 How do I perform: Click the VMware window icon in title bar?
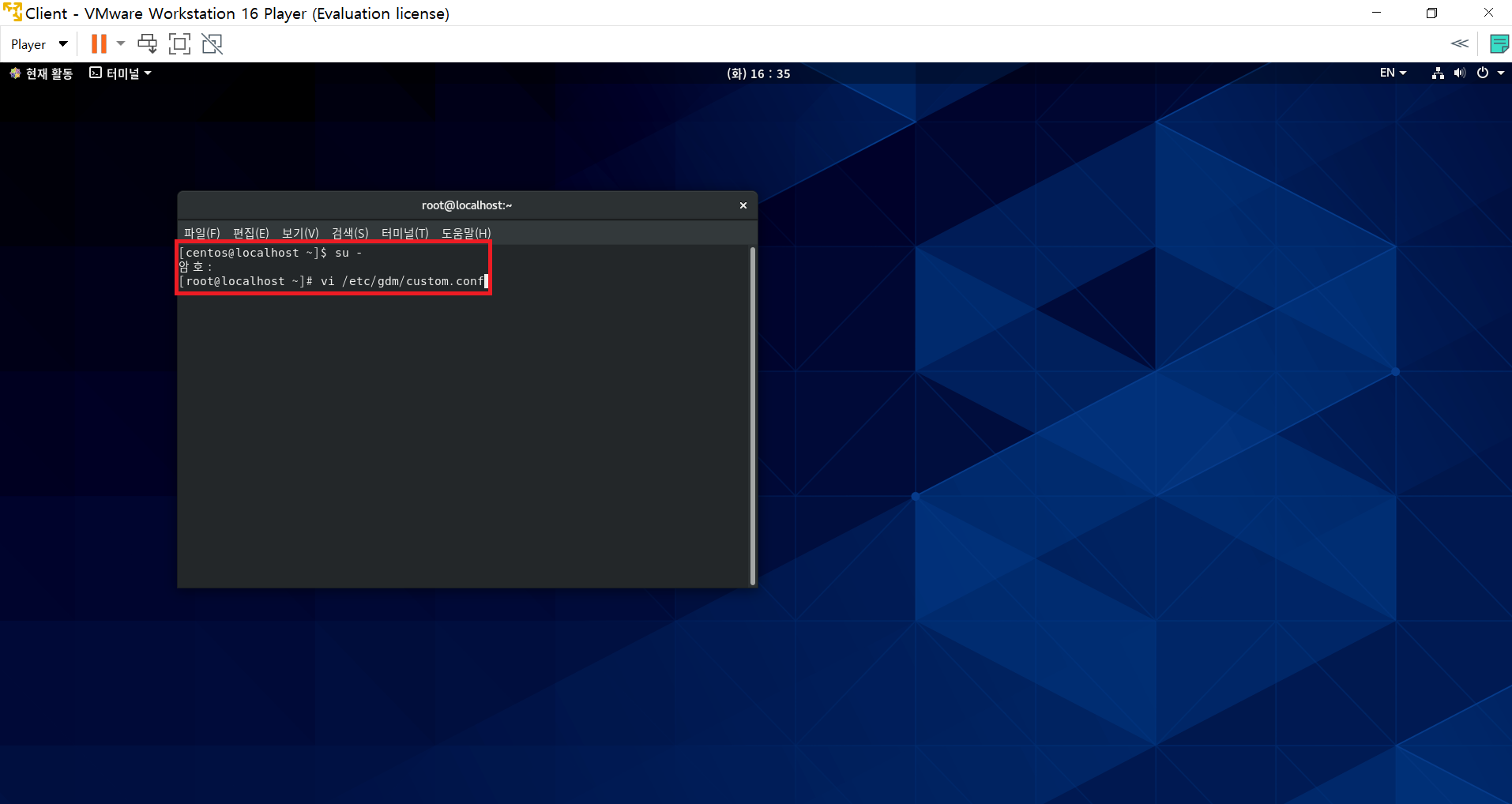point(12,13)
